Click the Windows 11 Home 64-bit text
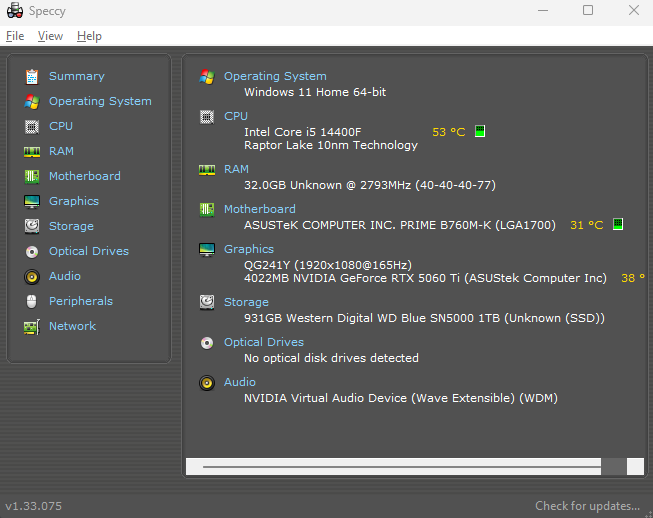Viewport: 653px width, 518px height. 315,92
